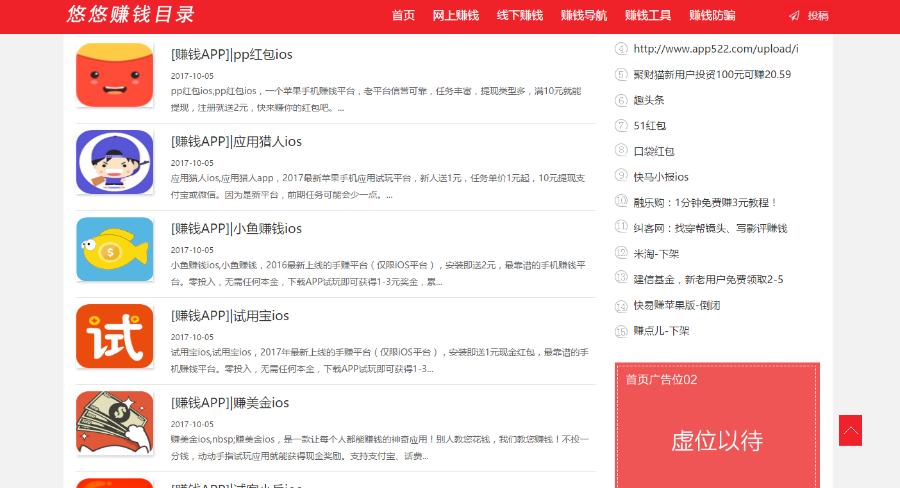900x488 pixels.
Task: Open the 线下赚钱 navigation item
Action: coord(519,16)
